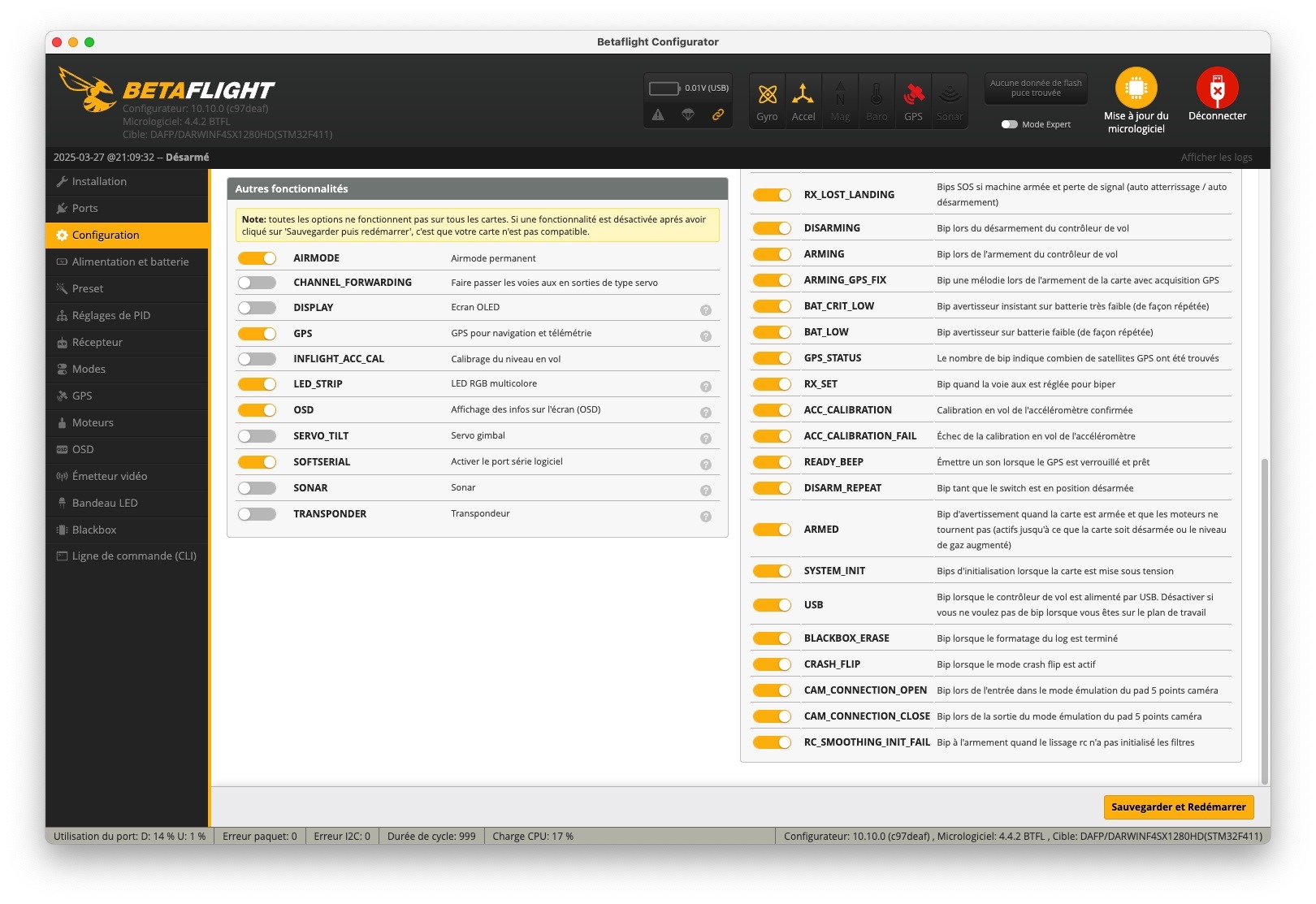
Task: Toggle Mode Expert switch
Action: point(1010,124)
